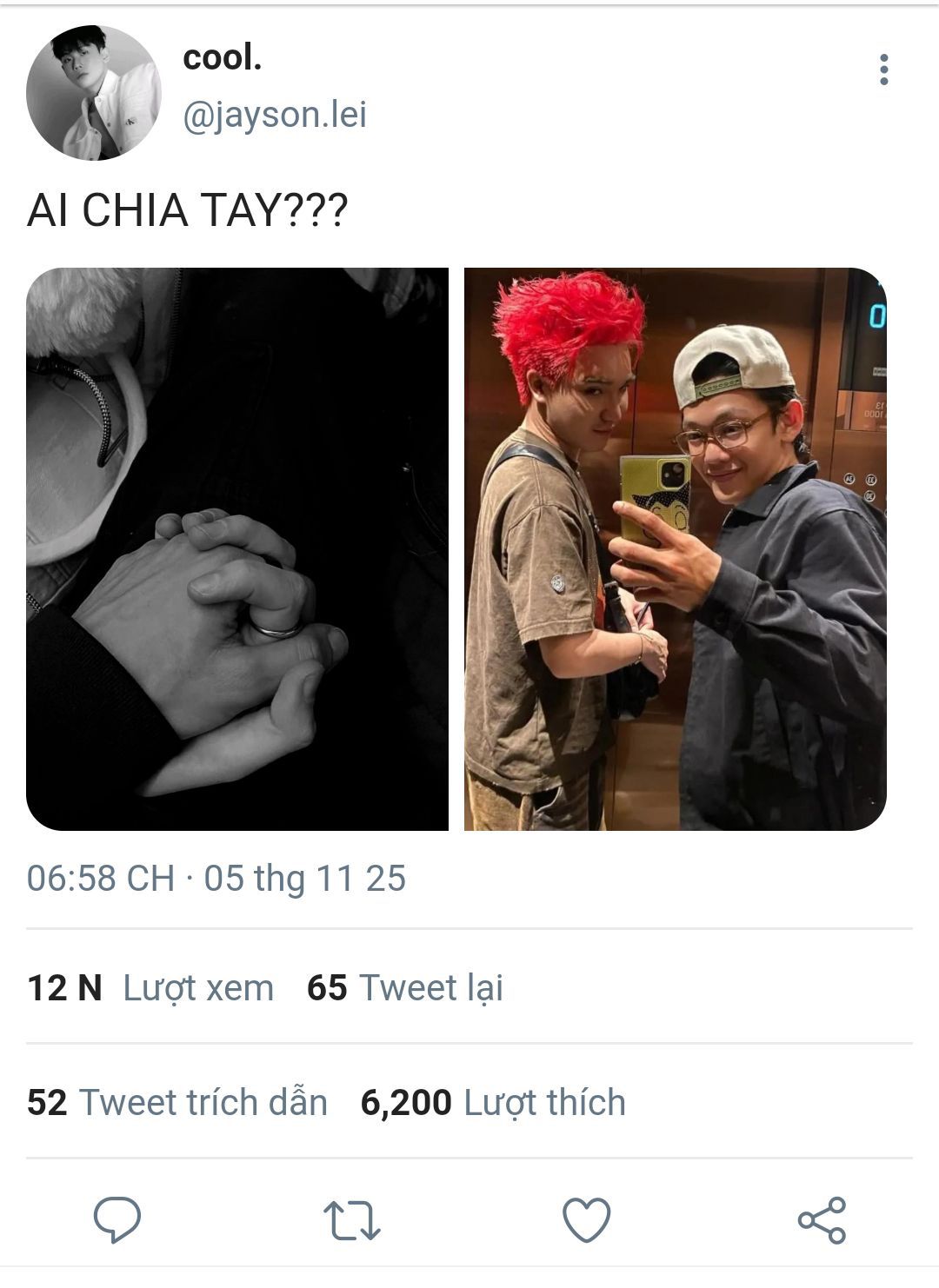Like the tweet with heart icon

click(587, 1219)
